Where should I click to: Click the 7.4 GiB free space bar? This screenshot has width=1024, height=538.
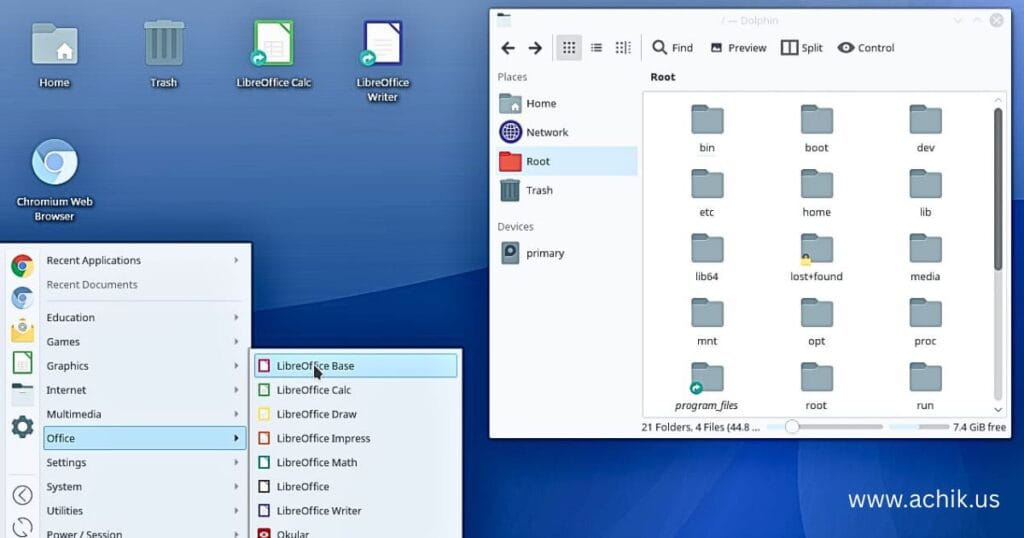coord(920,427)
